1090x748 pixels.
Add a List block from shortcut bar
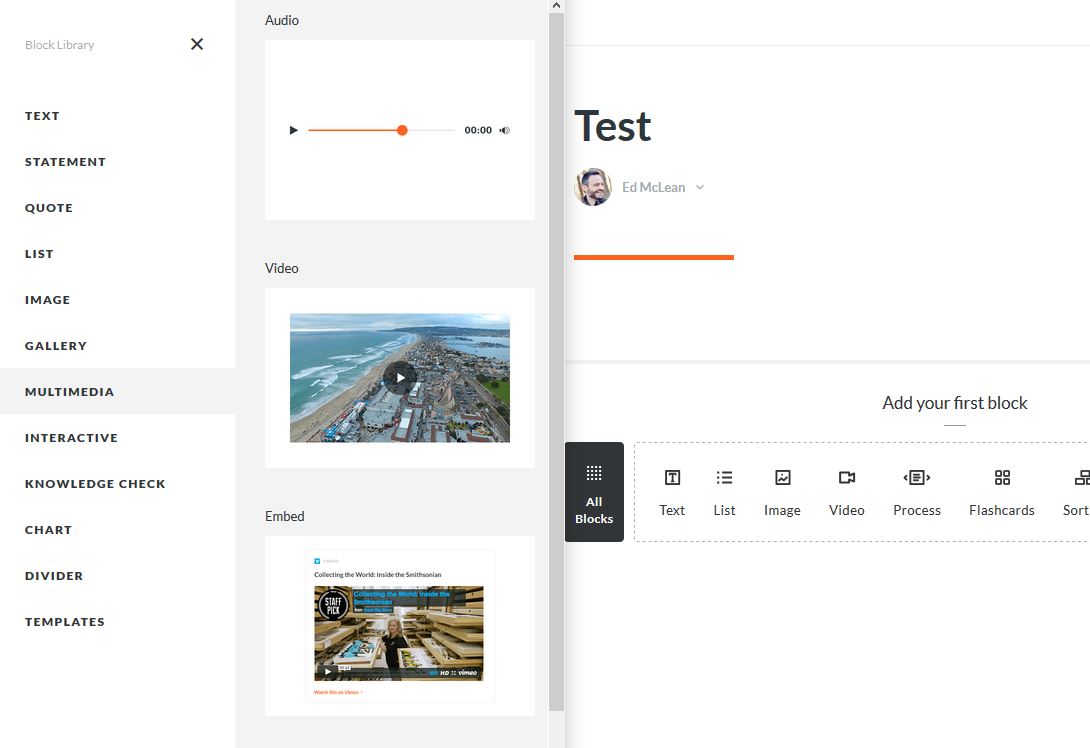724,493
